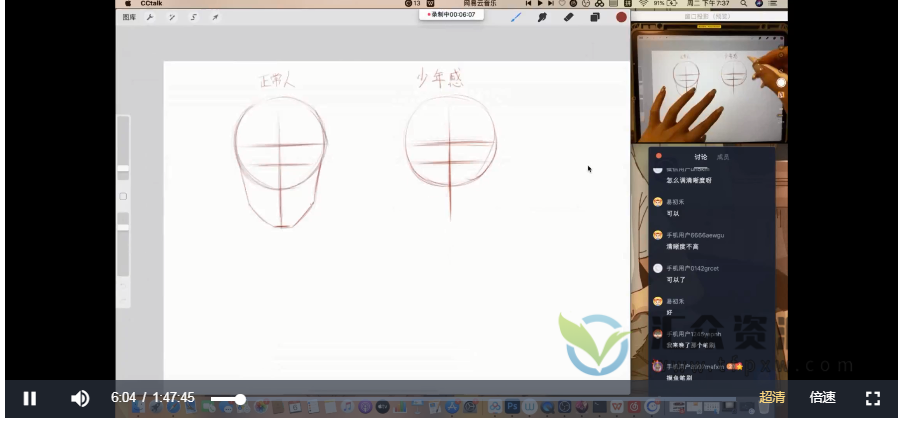Open the Procreate Layers panel

click(595, 17)
